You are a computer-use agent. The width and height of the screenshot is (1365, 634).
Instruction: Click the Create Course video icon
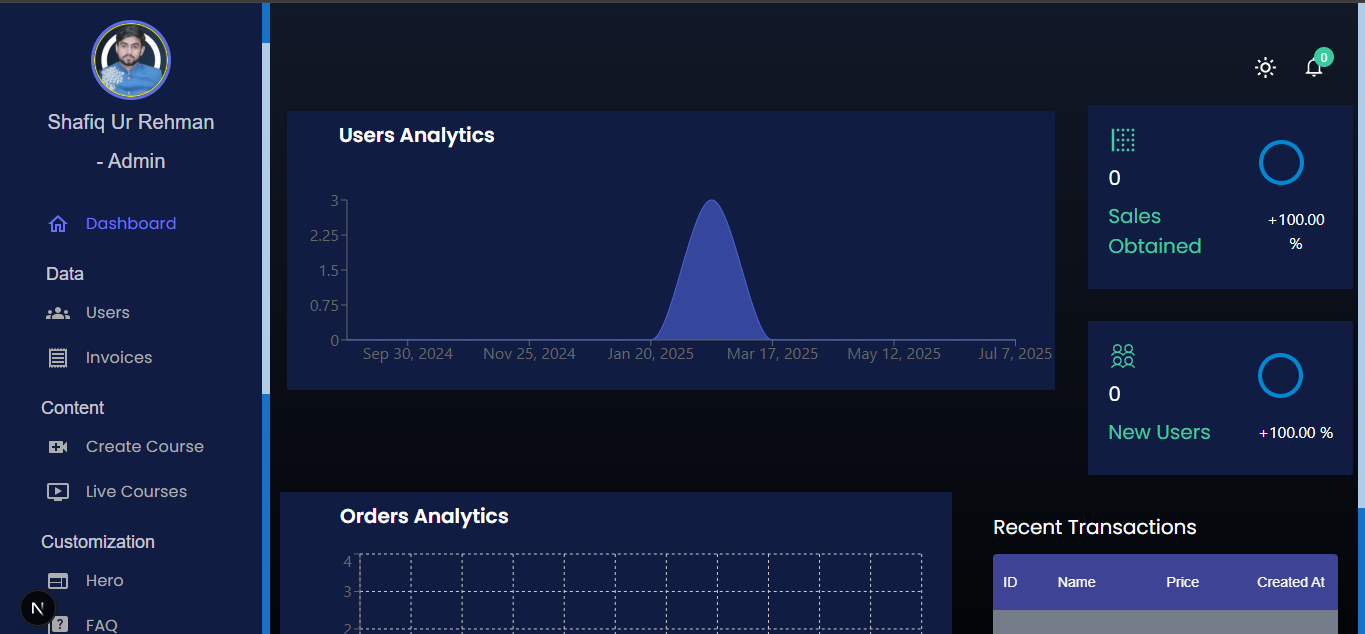58,447
